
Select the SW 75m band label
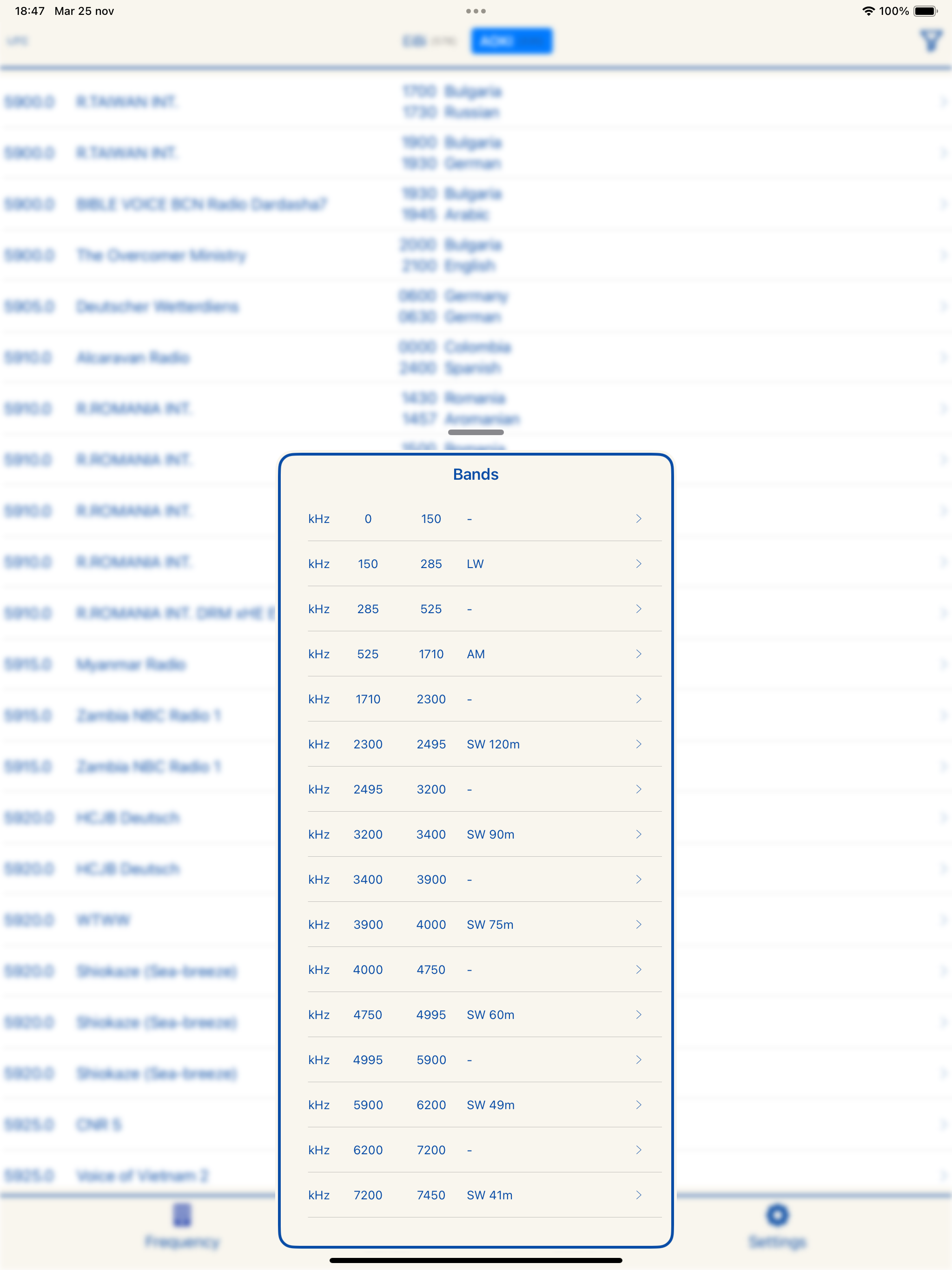coord(490,924)
